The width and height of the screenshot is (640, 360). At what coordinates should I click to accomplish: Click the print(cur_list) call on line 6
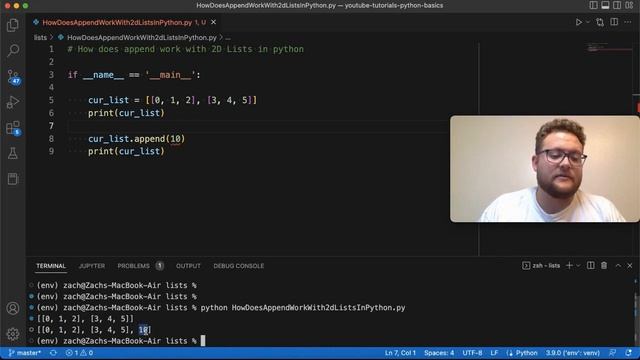pos(126,113)
